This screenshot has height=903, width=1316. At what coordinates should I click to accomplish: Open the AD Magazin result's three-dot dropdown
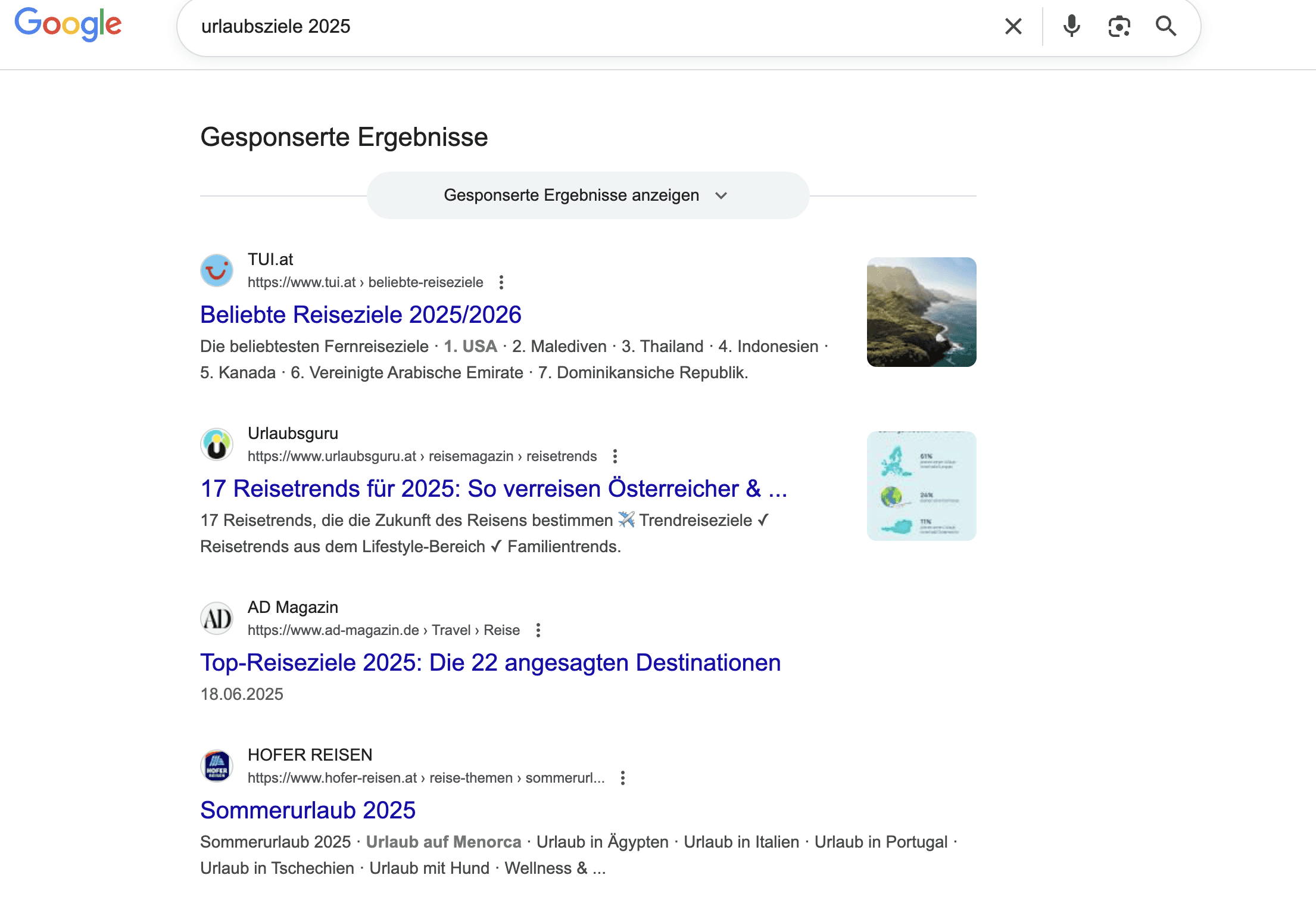pos(538,630)
